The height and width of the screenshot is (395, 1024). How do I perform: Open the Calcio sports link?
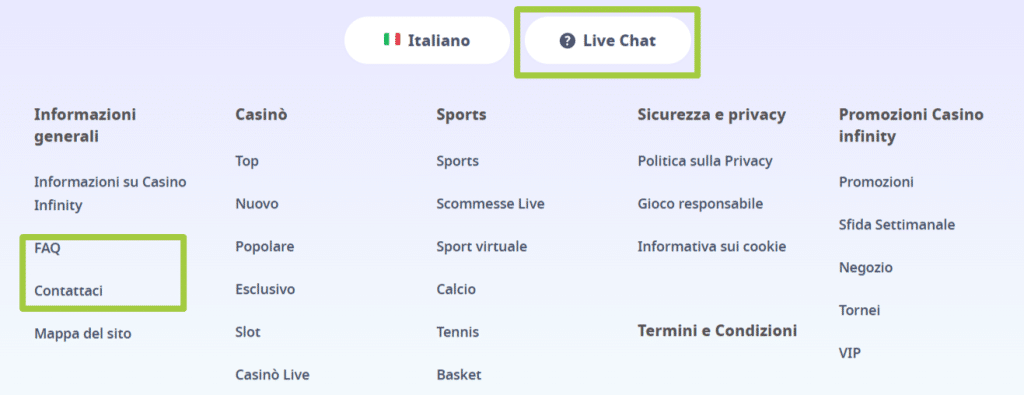(x=456, y=289)
